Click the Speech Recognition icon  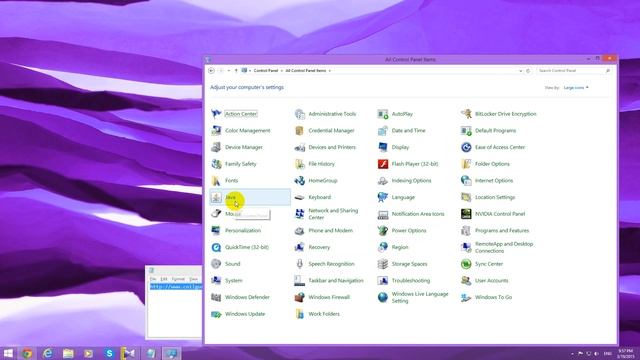click(300, 264)
